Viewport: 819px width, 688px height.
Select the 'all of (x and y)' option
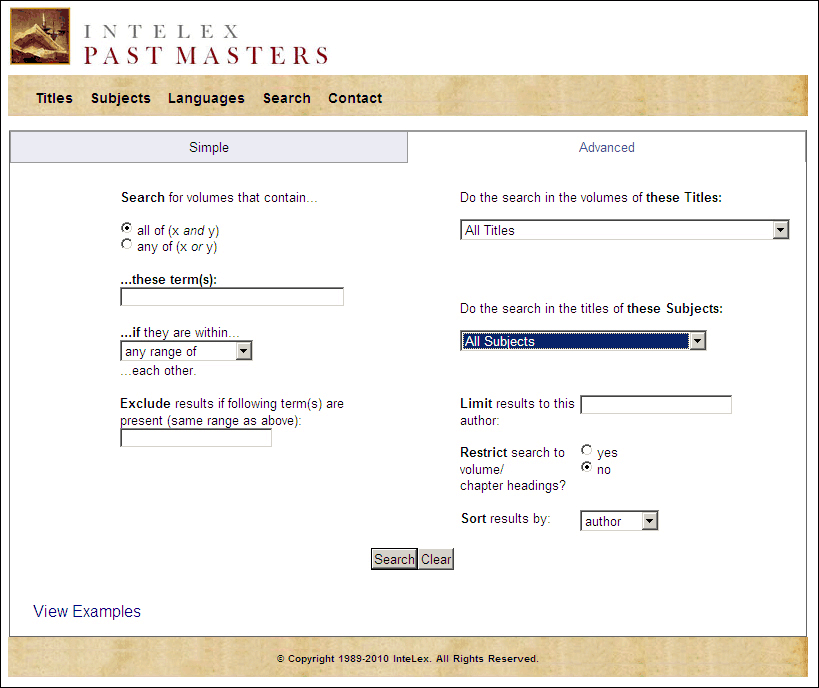[x=126, y=227]
